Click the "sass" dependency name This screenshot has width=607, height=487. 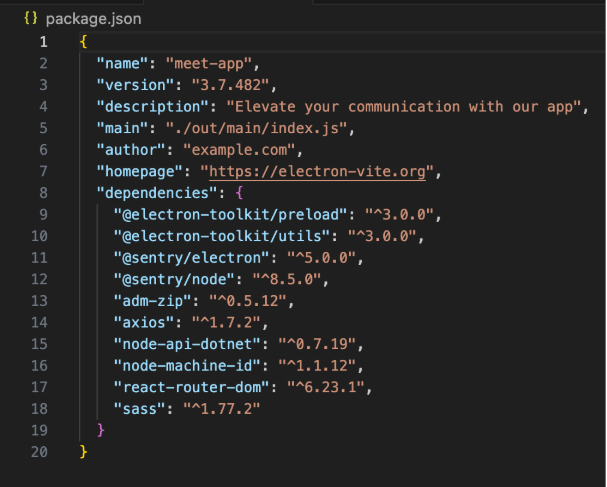[140, 409]
